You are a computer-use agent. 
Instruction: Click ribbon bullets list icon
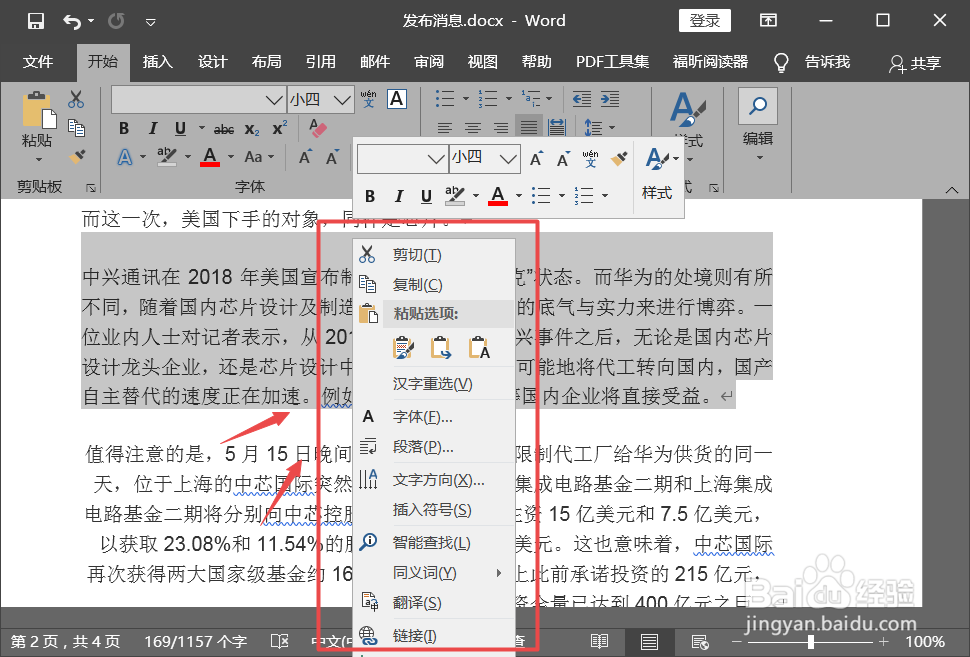(x=445, y=98)
